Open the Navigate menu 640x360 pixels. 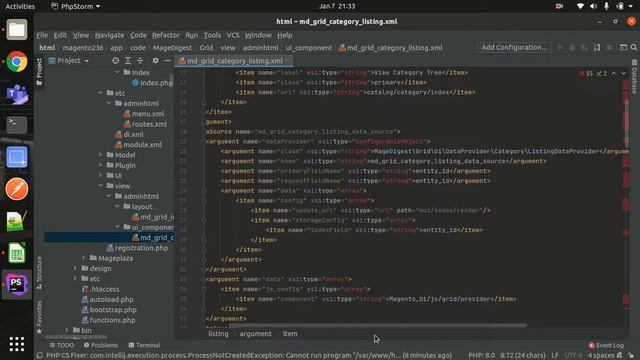point(109,35)
